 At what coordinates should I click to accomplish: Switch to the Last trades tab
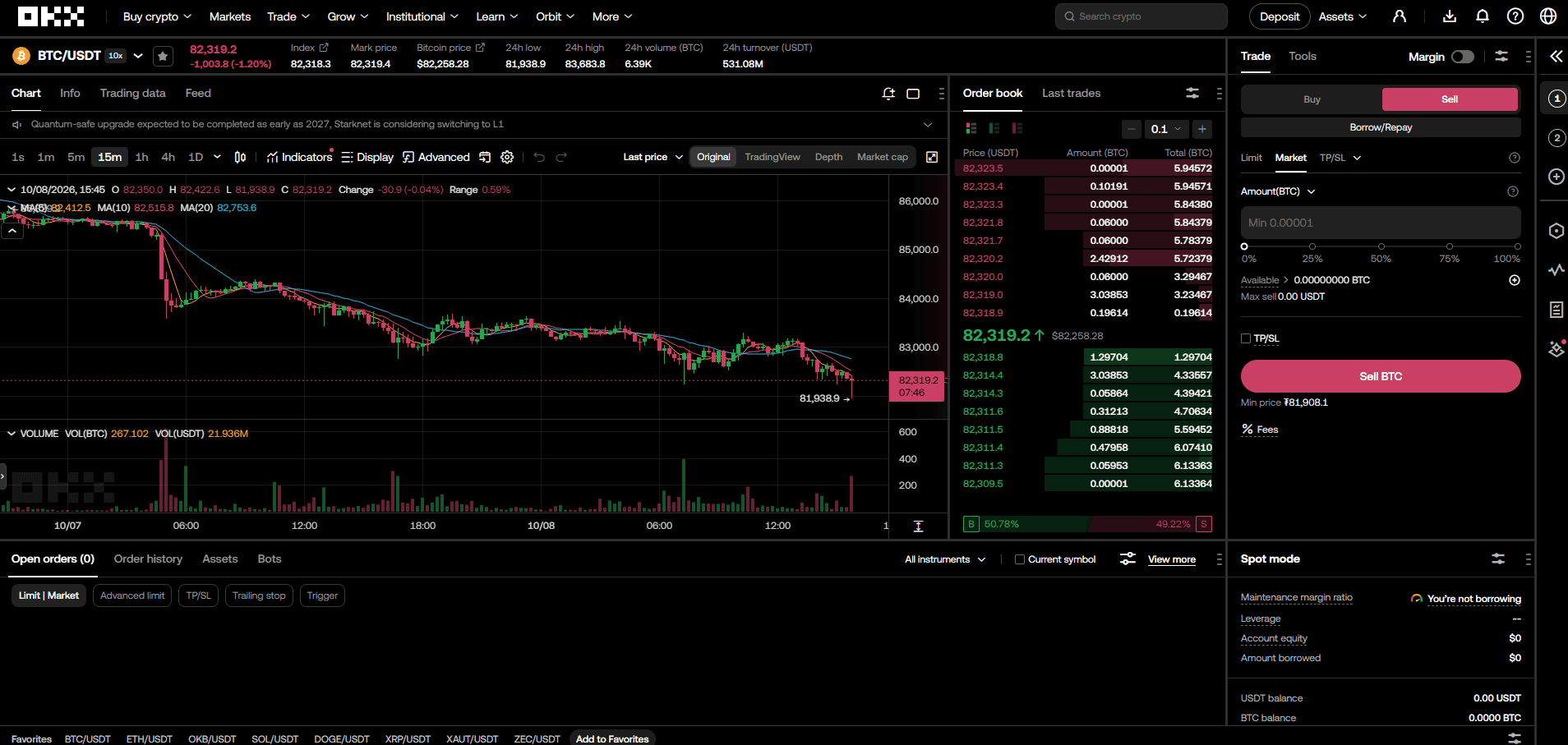click(1071, 94)
